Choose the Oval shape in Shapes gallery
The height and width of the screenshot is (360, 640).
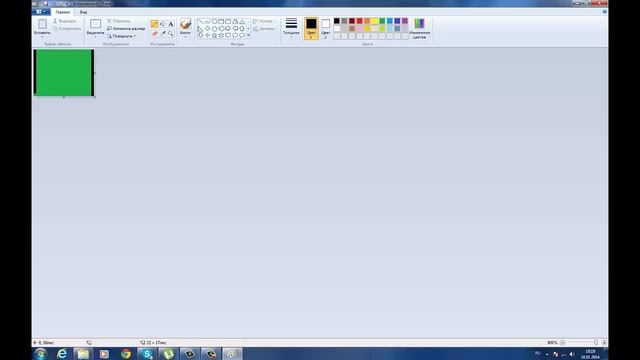214,21
